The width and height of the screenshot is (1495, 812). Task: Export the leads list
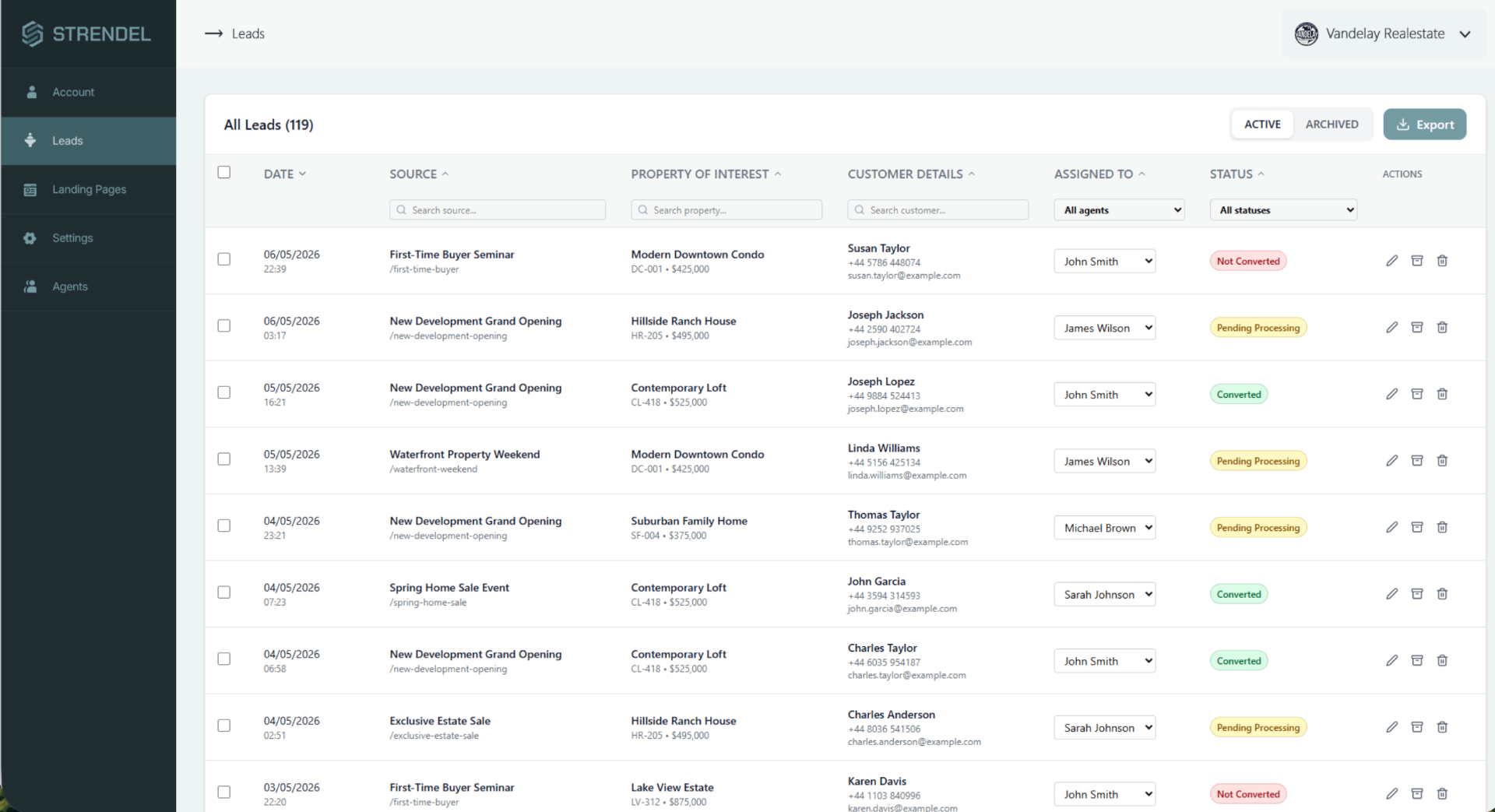pyautogui.click(x=1424, y=125)
